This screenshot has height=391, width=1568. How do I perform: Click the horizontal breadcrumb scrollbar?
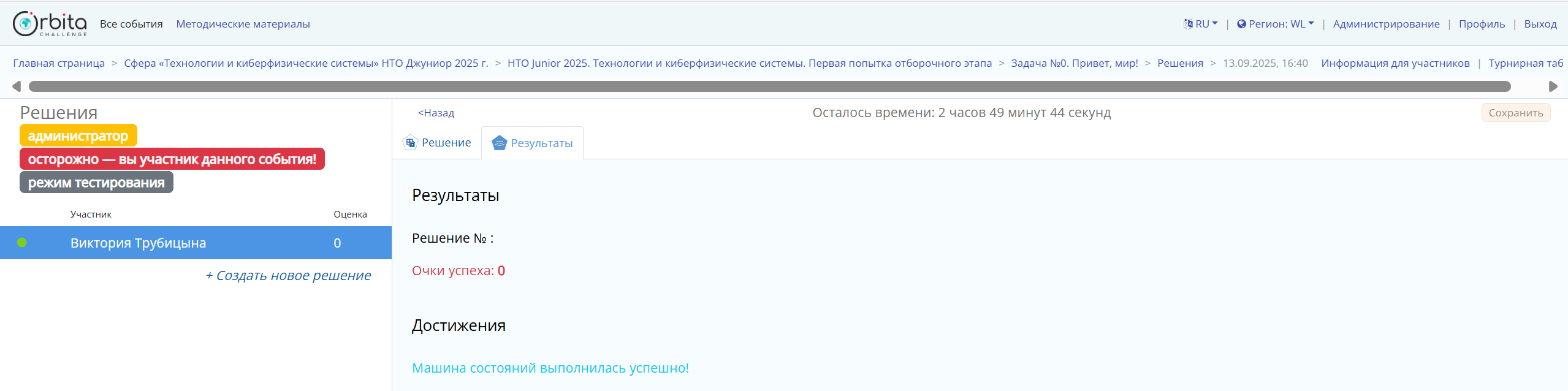tap(769, 86)
